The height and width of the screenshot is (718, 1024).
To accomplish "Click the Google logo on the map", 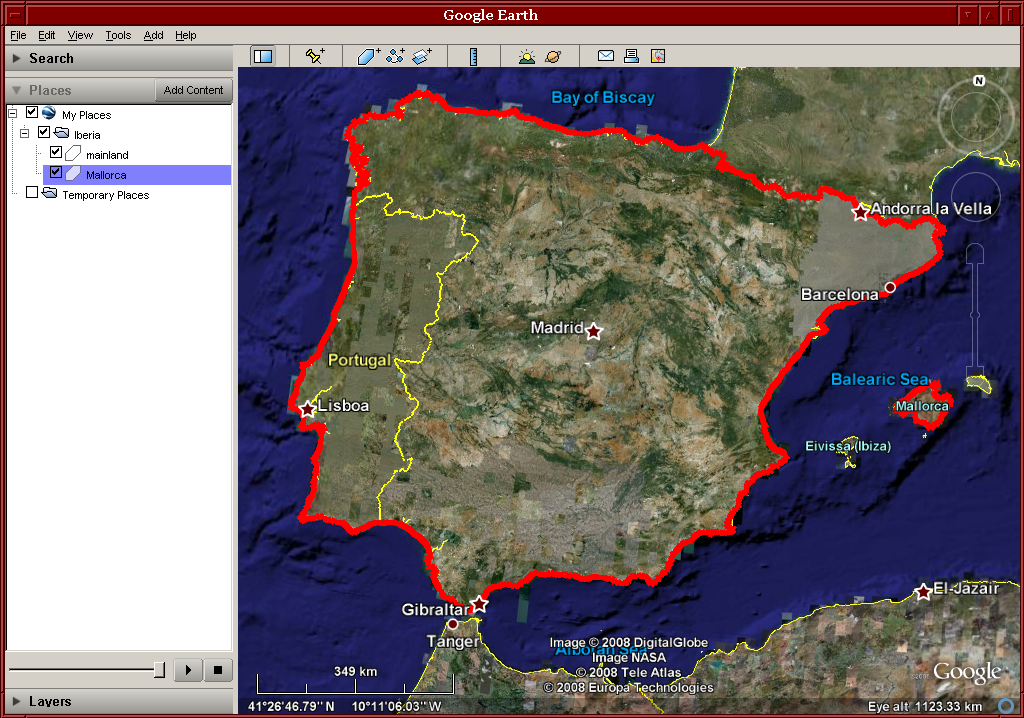I will tap(967, 672).
